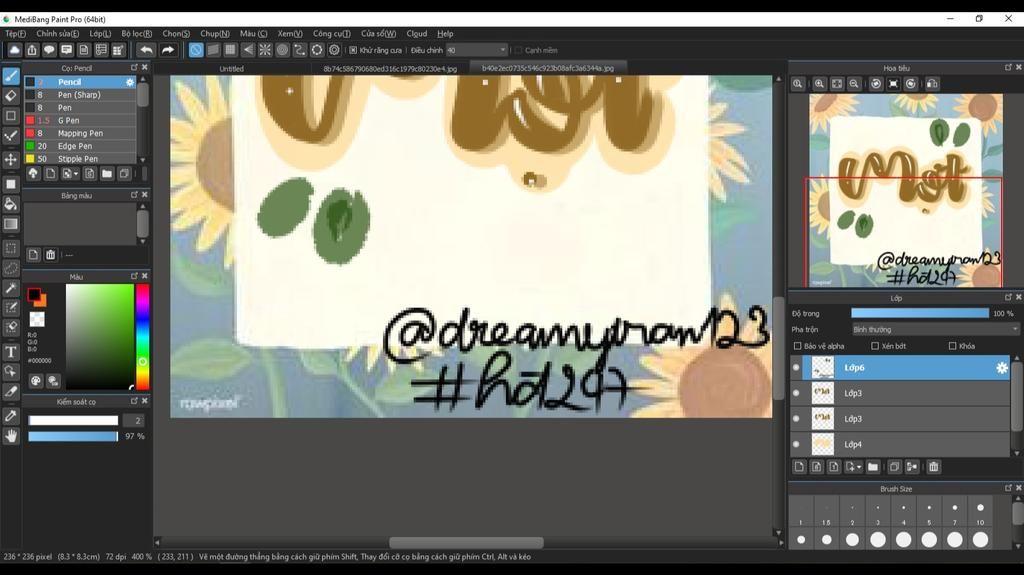Select the Lớp4 layer row

(x=900, y=444)
